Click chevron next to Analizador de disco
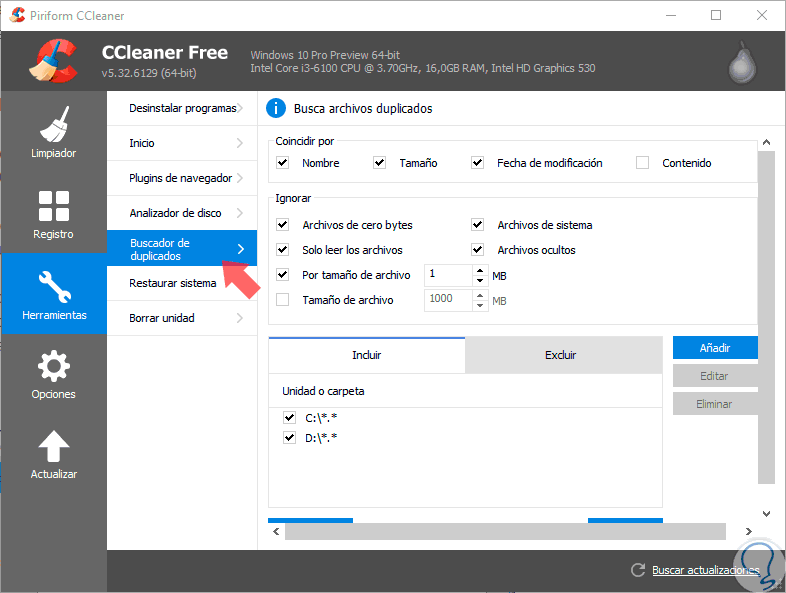The width and height of the screenshot is (786, 593). pos(240,213)
